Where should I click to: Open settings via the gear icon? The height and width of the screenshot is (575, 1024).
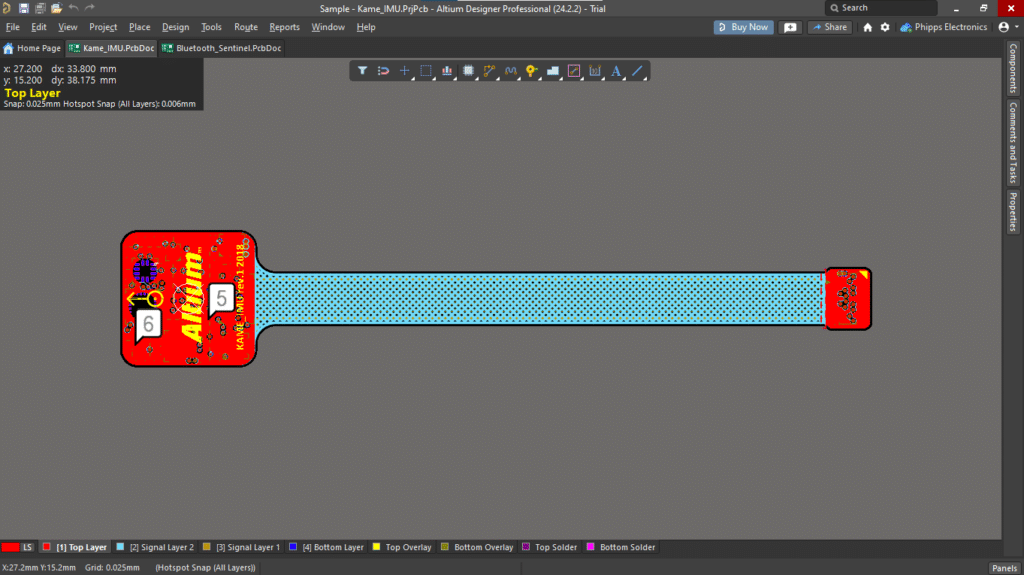pos(885,27)
